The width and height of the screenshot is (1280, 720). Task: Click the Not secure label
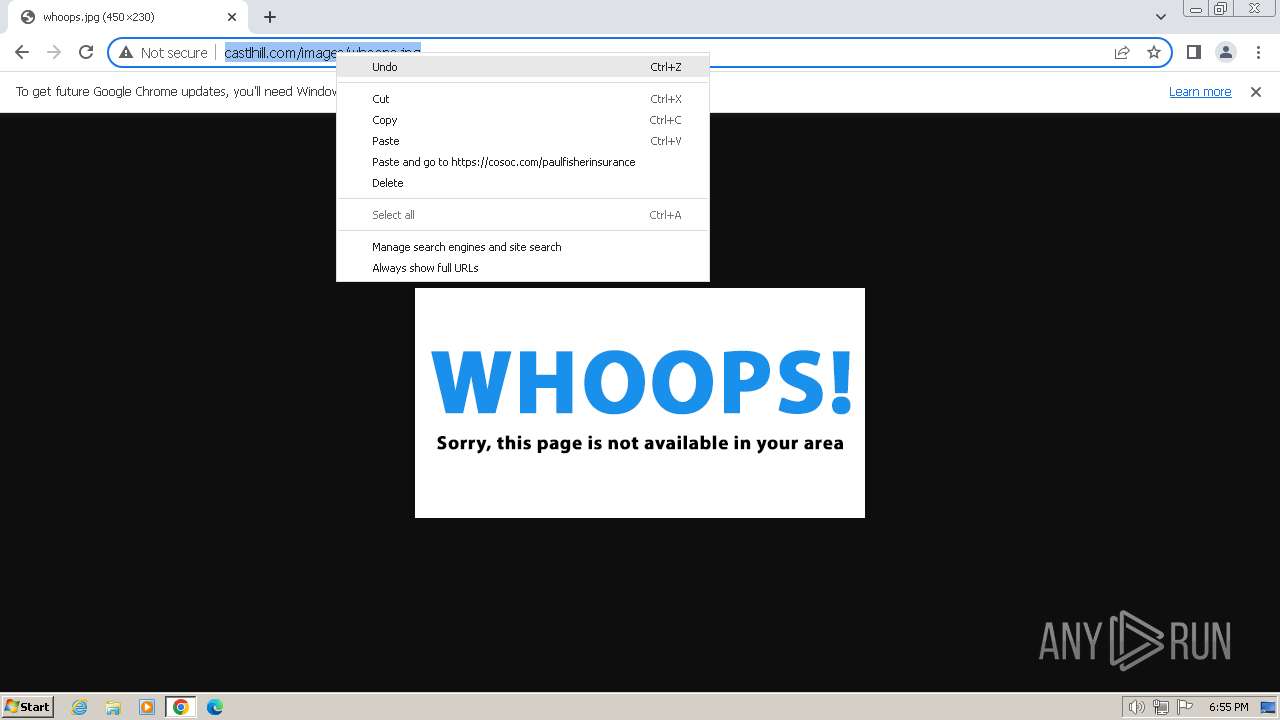174,53
